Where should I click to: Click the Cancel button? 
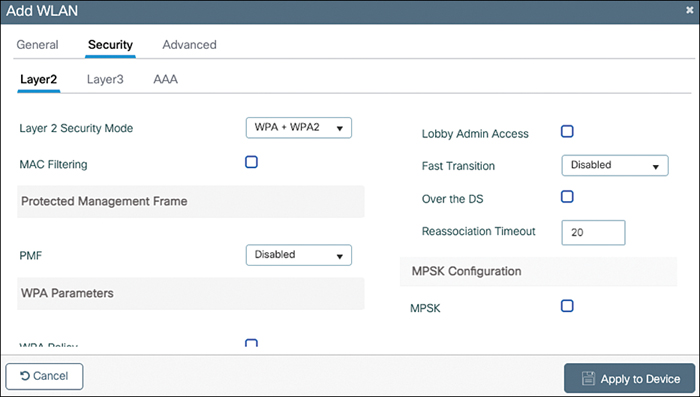(x=44, y=376)
